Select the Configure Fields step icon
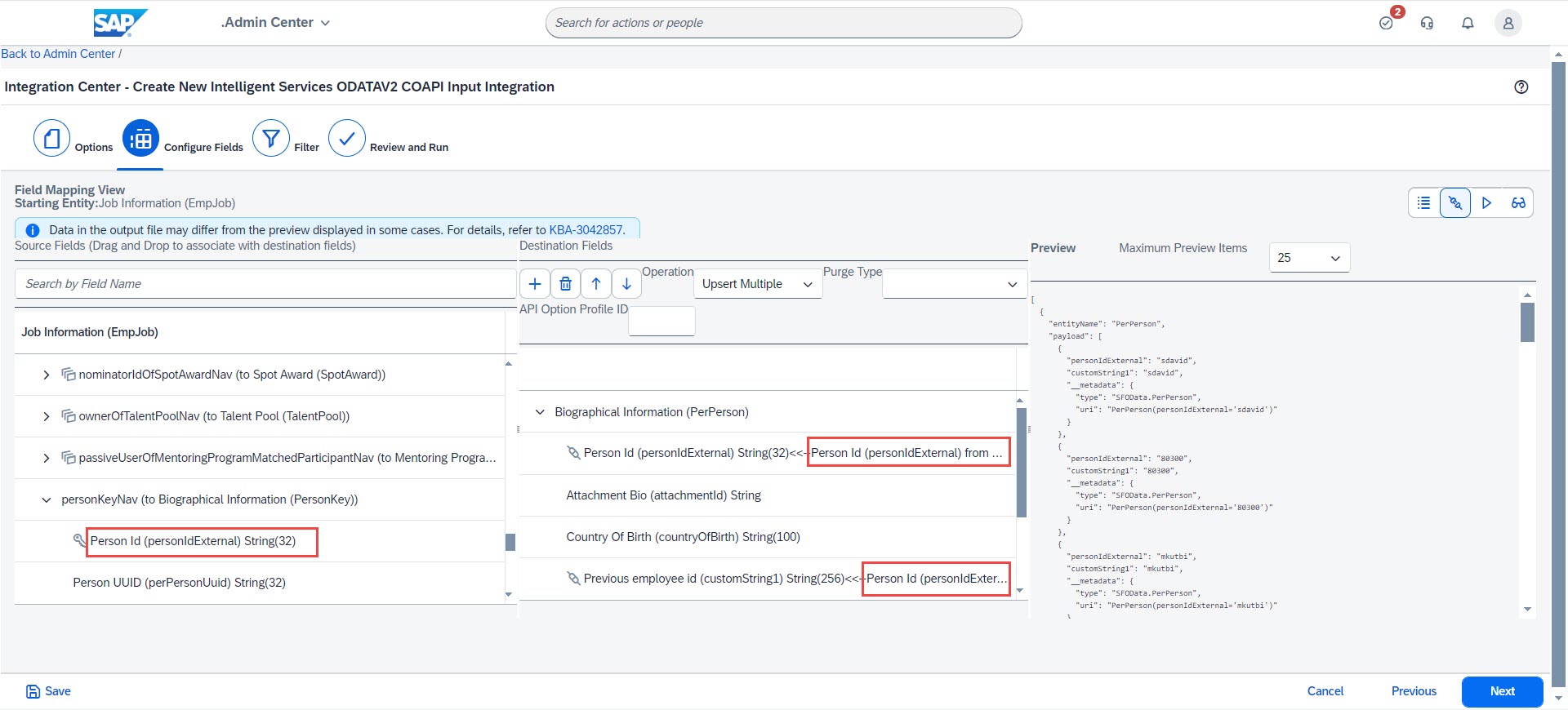Image resolution: width=1568 pixels, height=710 pixels. point(140,139)
